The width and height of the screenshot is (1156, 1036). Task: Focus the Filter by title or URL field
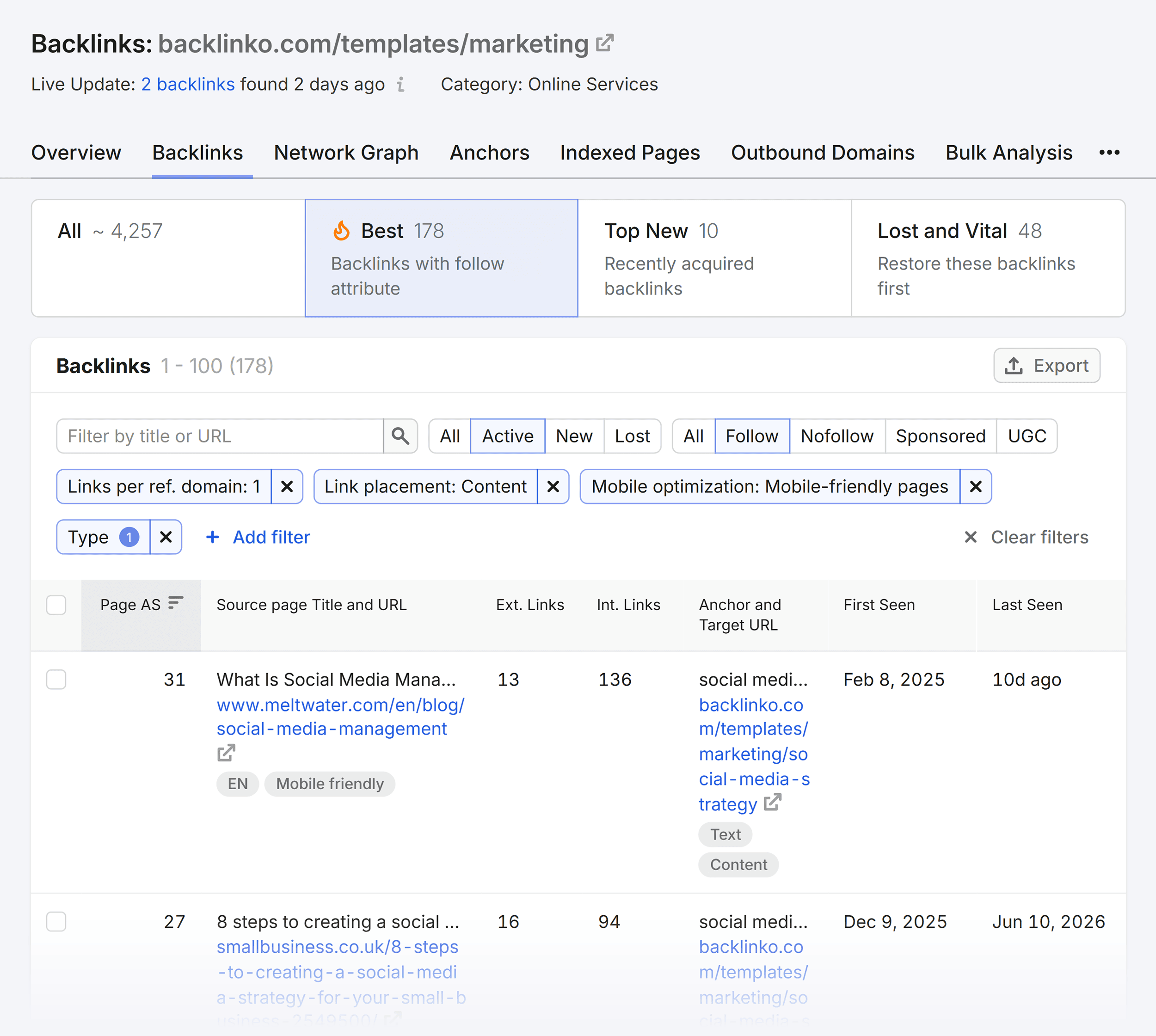220,436
